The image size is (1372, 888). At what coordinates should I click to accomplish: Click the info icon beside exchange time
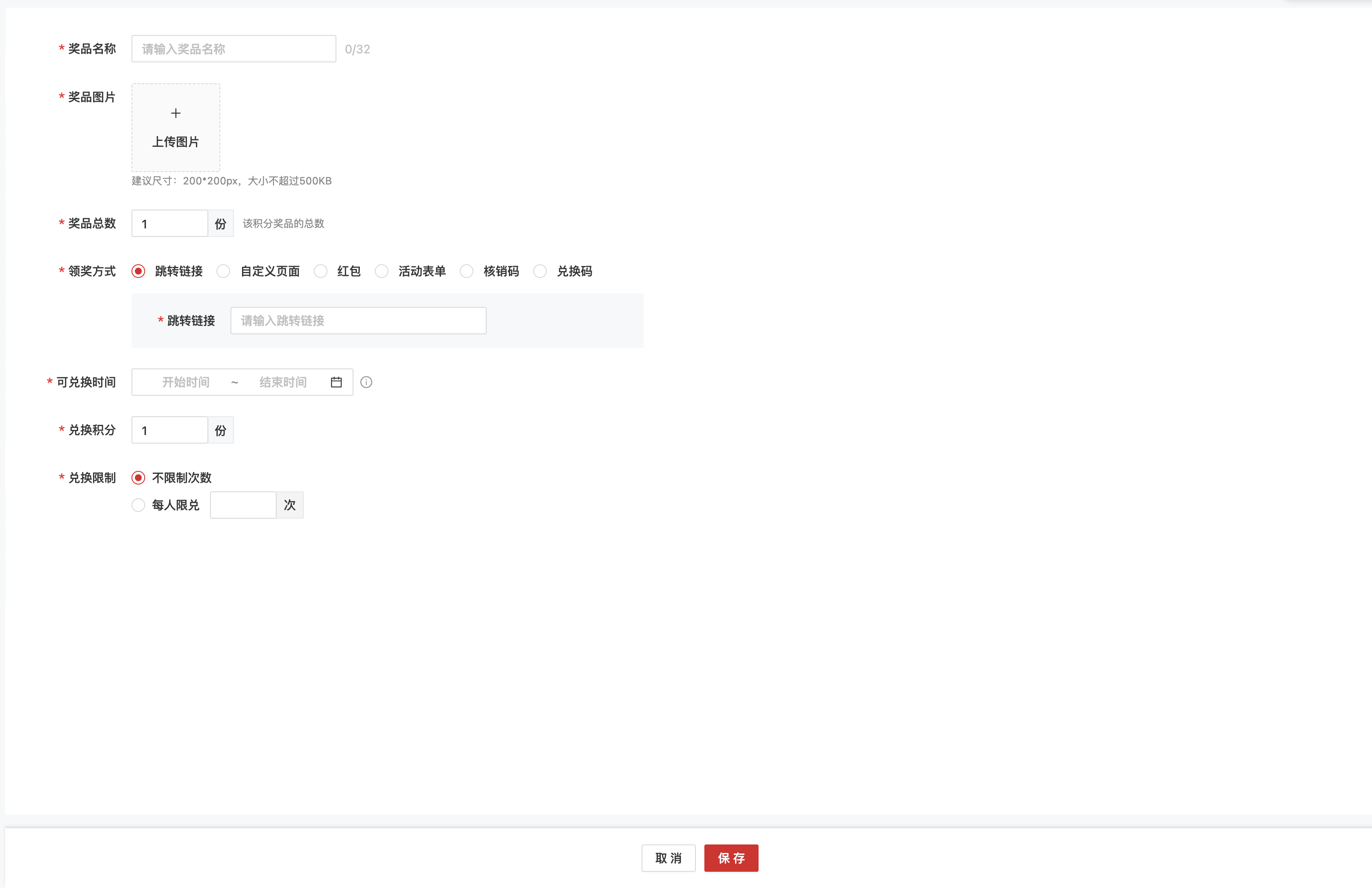[366, 382]
